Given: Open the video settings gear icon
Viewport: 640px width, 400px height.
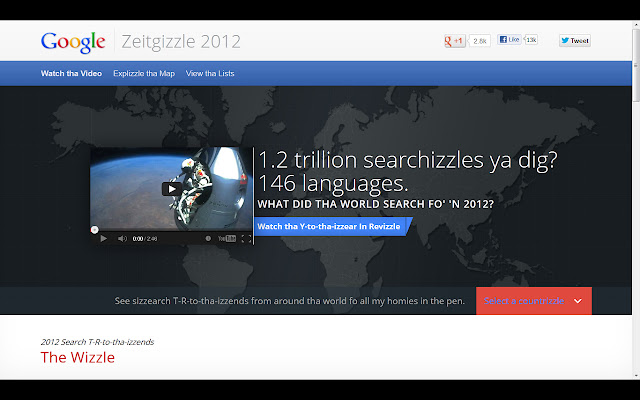Looking at the screenshot, I should click(x=208, y=238).
